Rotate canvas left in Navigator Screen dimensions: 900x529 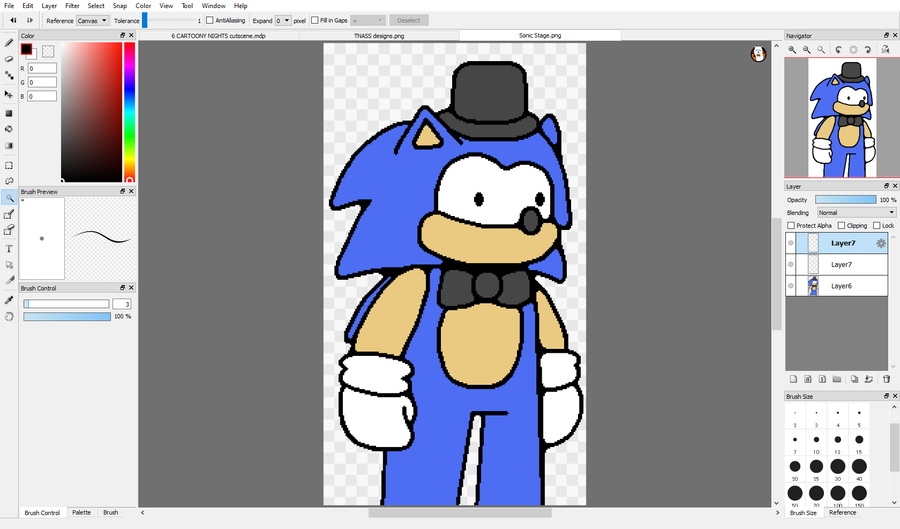(838, 50)
